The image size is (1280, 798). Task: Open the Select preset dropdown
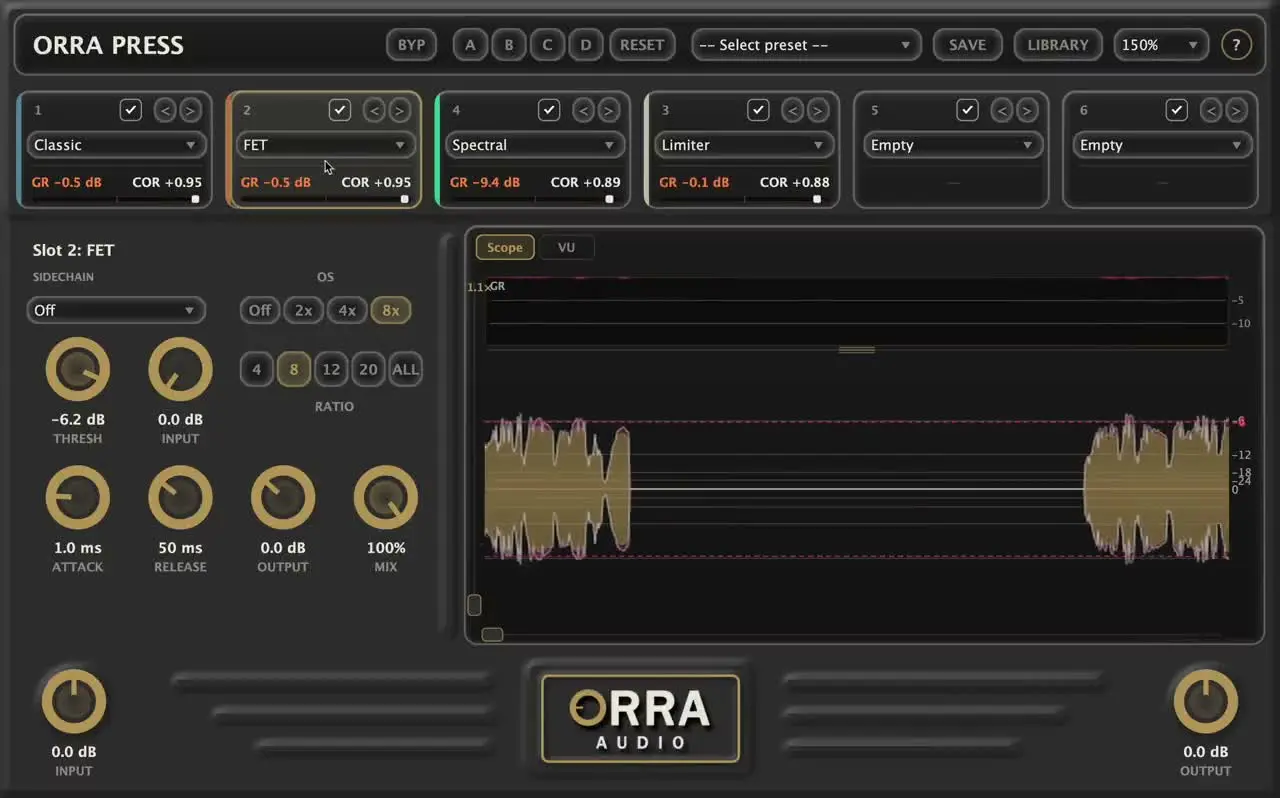coord(806,45)
